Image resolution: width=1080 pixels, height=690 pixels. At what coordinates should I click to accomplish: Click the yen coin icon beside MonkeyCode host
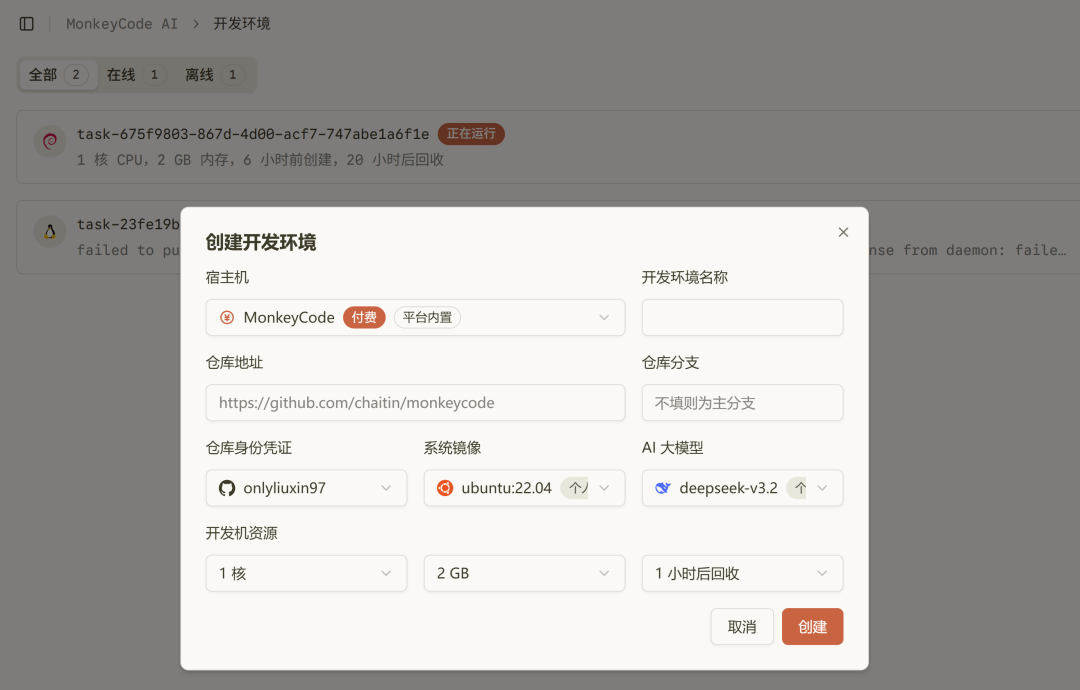point(227,317)
